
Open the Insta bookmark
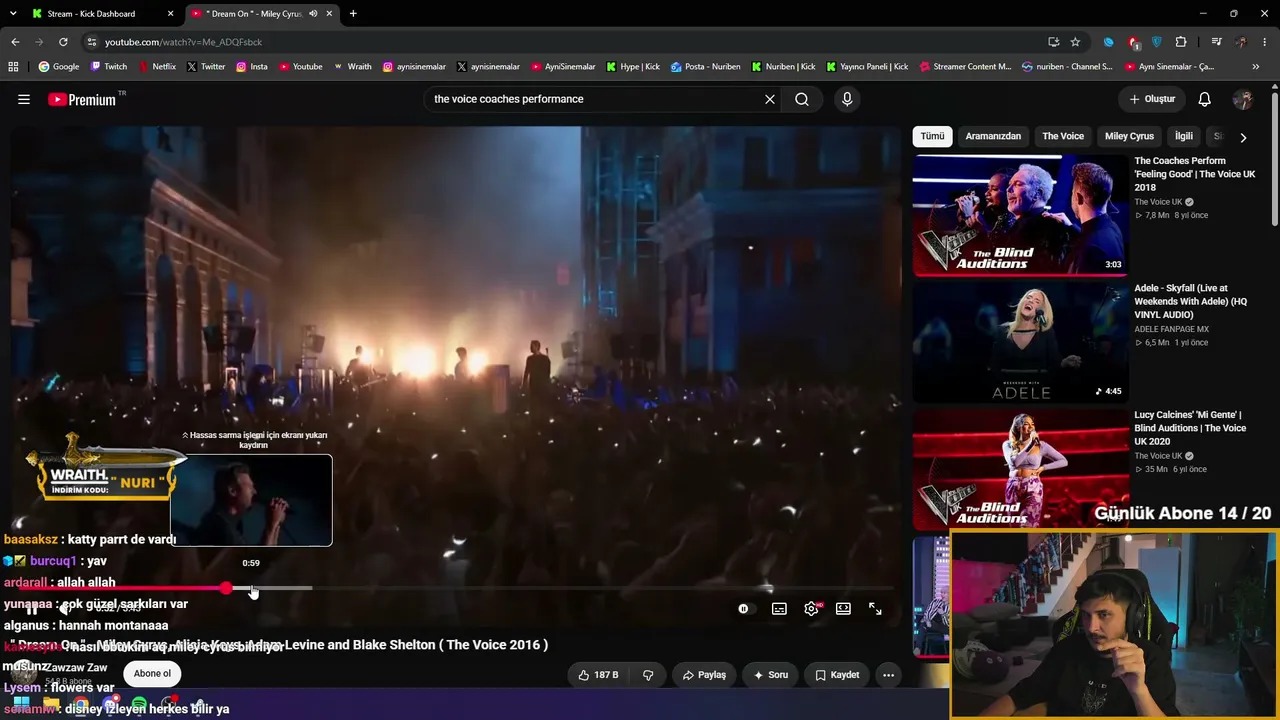click(x=252, y=67)
